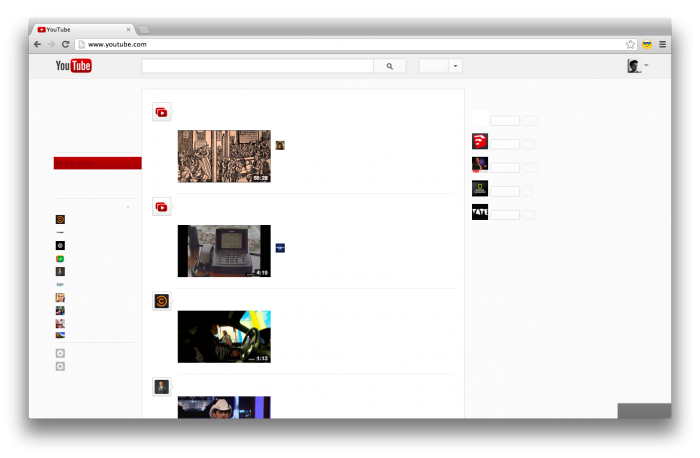This screenshot has height=458, width=700.
Task: Open the man-in-suit sidebar channel
Action: [60, 271]
